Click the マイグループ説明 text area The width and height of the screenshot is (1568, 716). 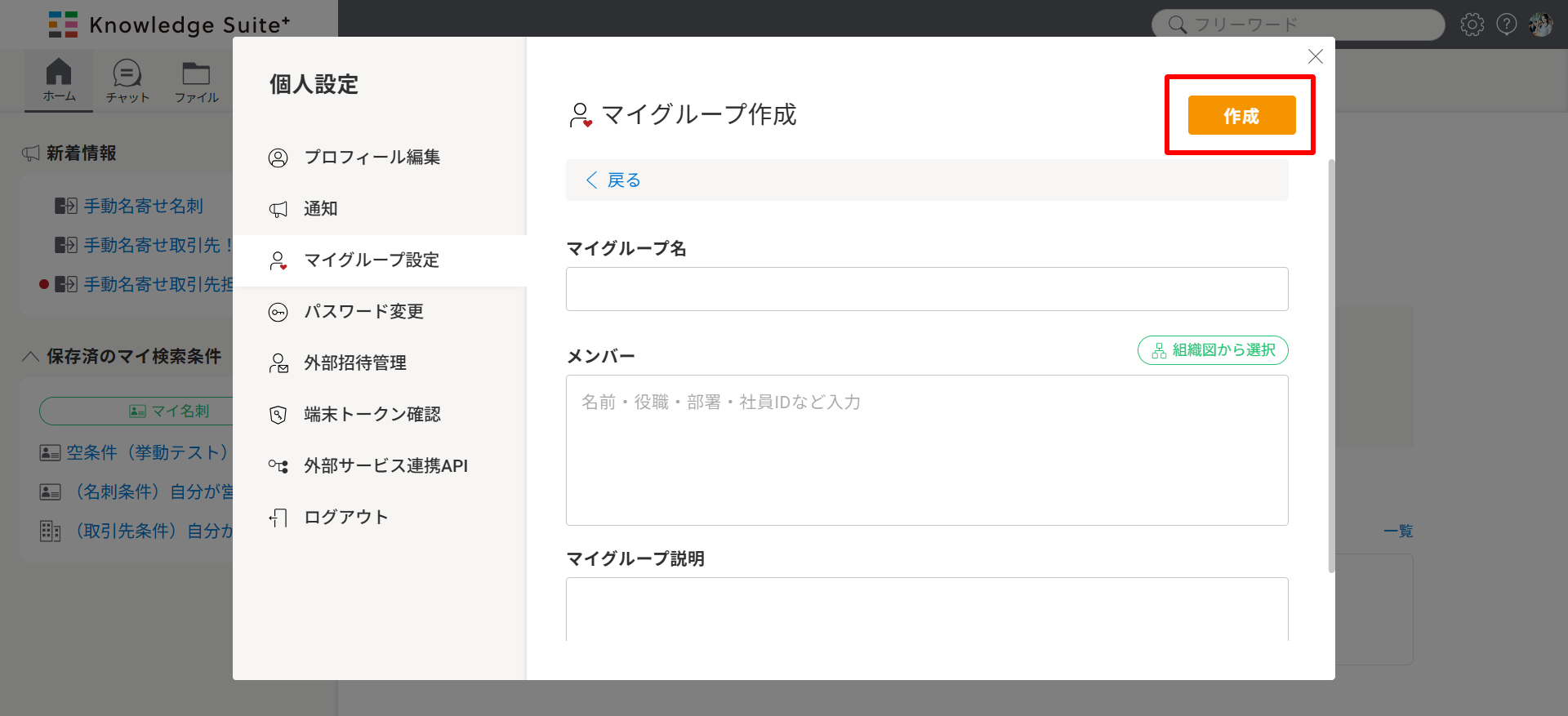click(926, 608)
